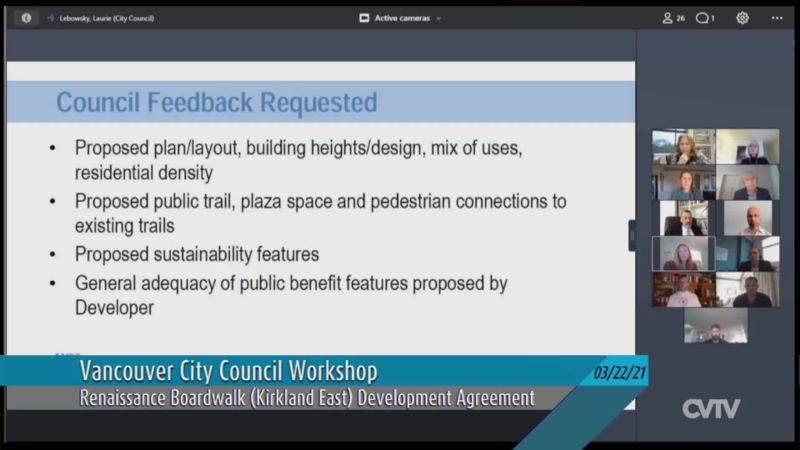This screenshot has height=450, width=800.
Task: Open the meeting info icon
Action: coord(26,18)
